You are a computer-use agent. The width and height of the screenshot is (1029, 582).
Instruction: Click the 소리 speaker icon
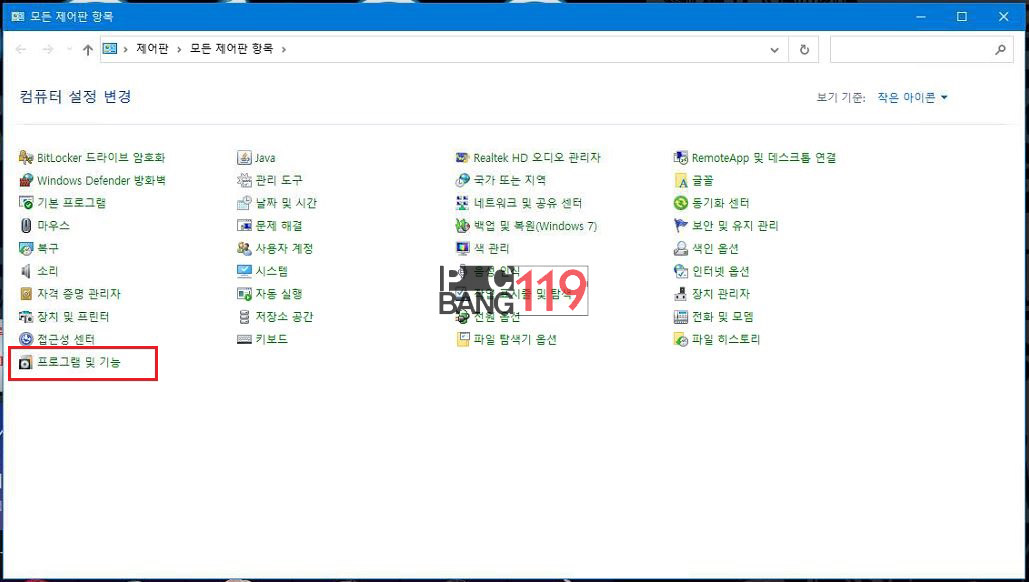coord(26,272)
